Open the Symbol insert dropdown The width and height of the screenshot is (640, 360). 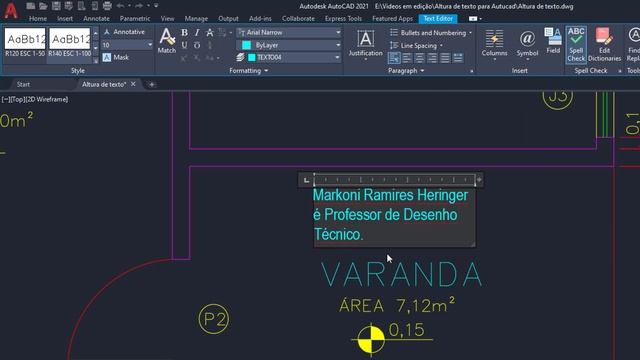(527, 45)
